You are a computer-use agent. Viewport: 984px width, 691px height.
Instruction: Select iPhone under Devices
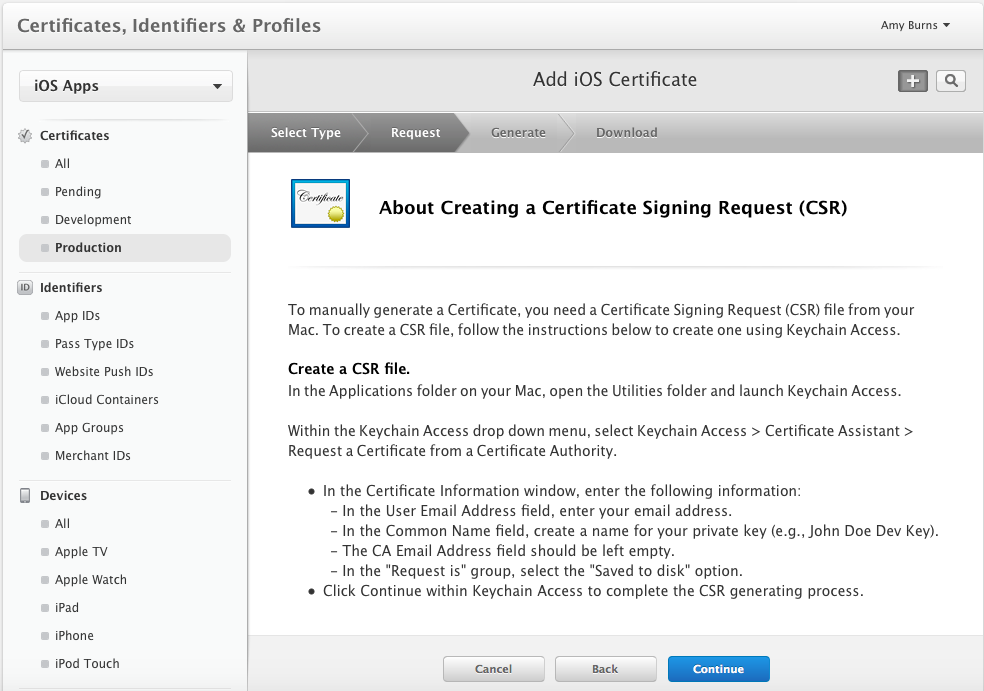click(76, 635)
